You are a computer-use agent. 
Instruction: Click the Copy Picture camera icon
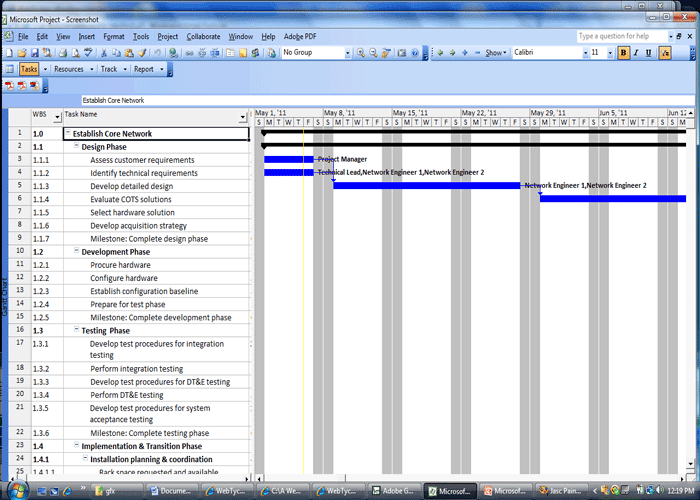coord(402,53)
